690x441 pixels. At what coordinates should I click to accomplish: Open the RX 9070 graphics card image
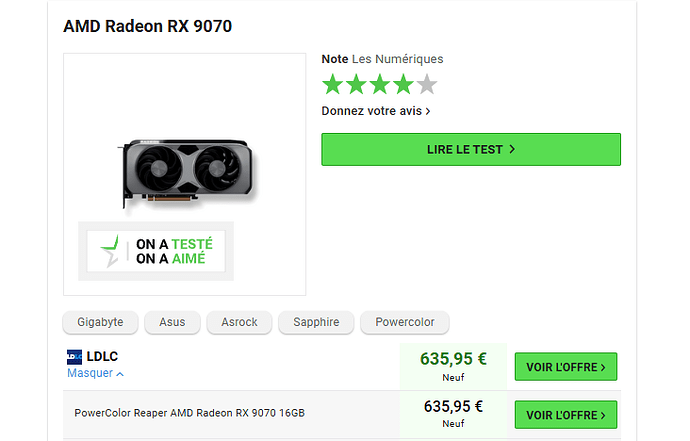pyautogui.click(x=187, y=173)
